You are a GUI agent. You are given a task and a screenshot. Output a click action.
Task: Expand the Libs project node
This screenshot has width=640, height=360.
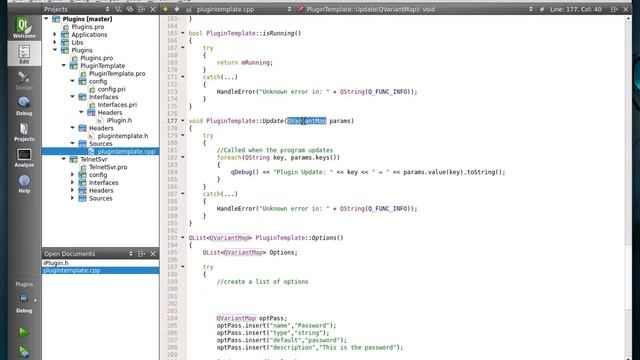coord(55,42)
